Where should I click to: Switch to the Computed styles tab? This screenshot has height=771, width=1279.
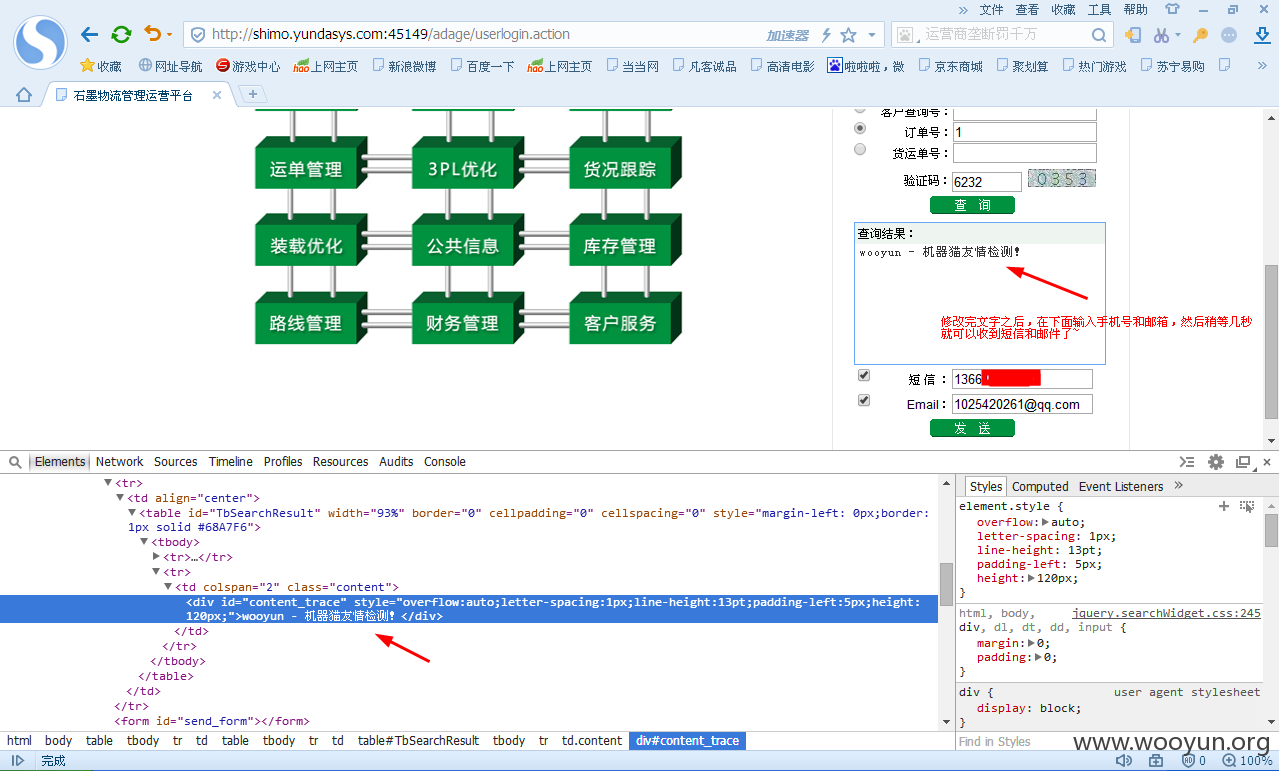click(x=1040, y=487)
